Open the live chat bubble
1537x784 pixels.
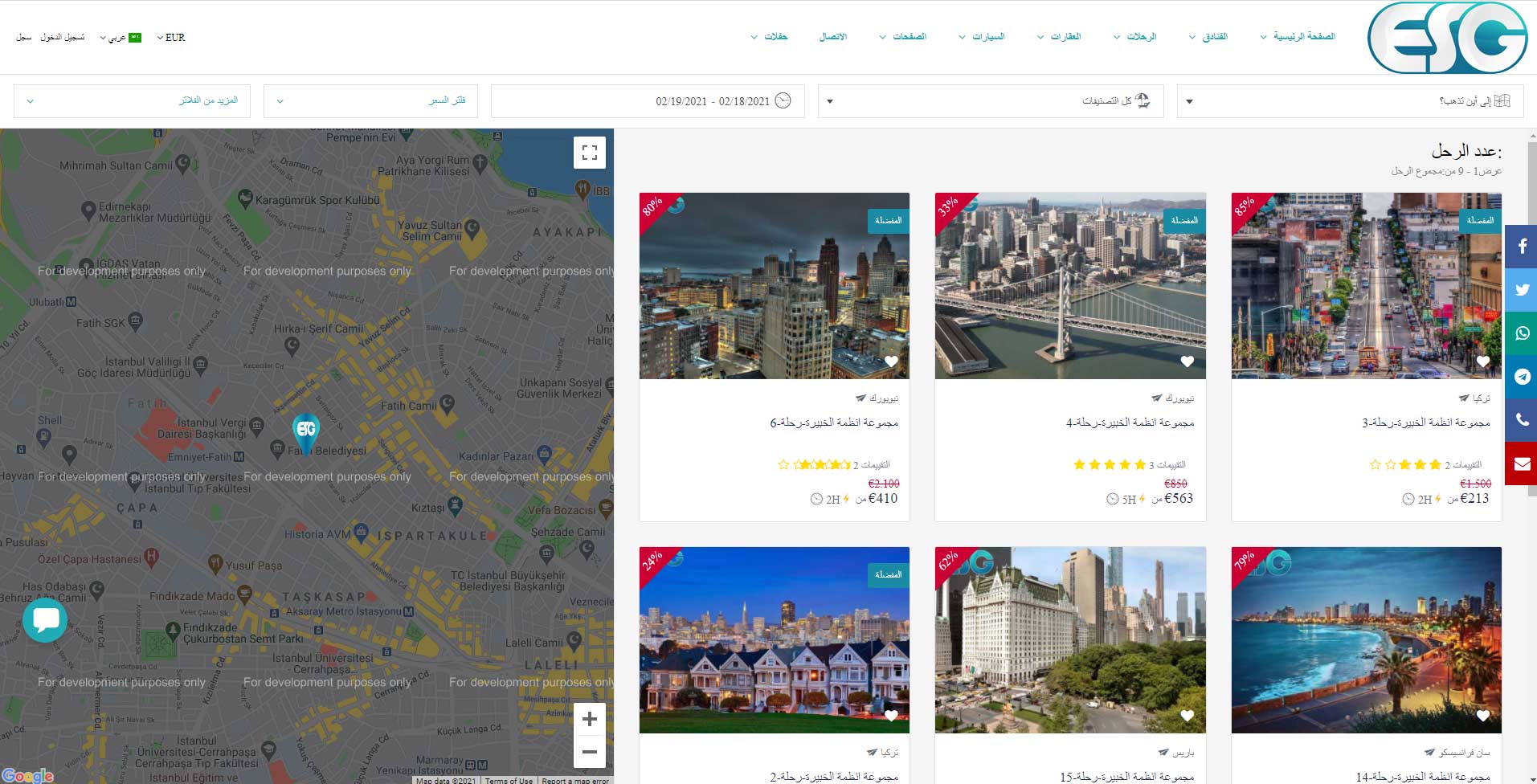(x=45, y=619)
